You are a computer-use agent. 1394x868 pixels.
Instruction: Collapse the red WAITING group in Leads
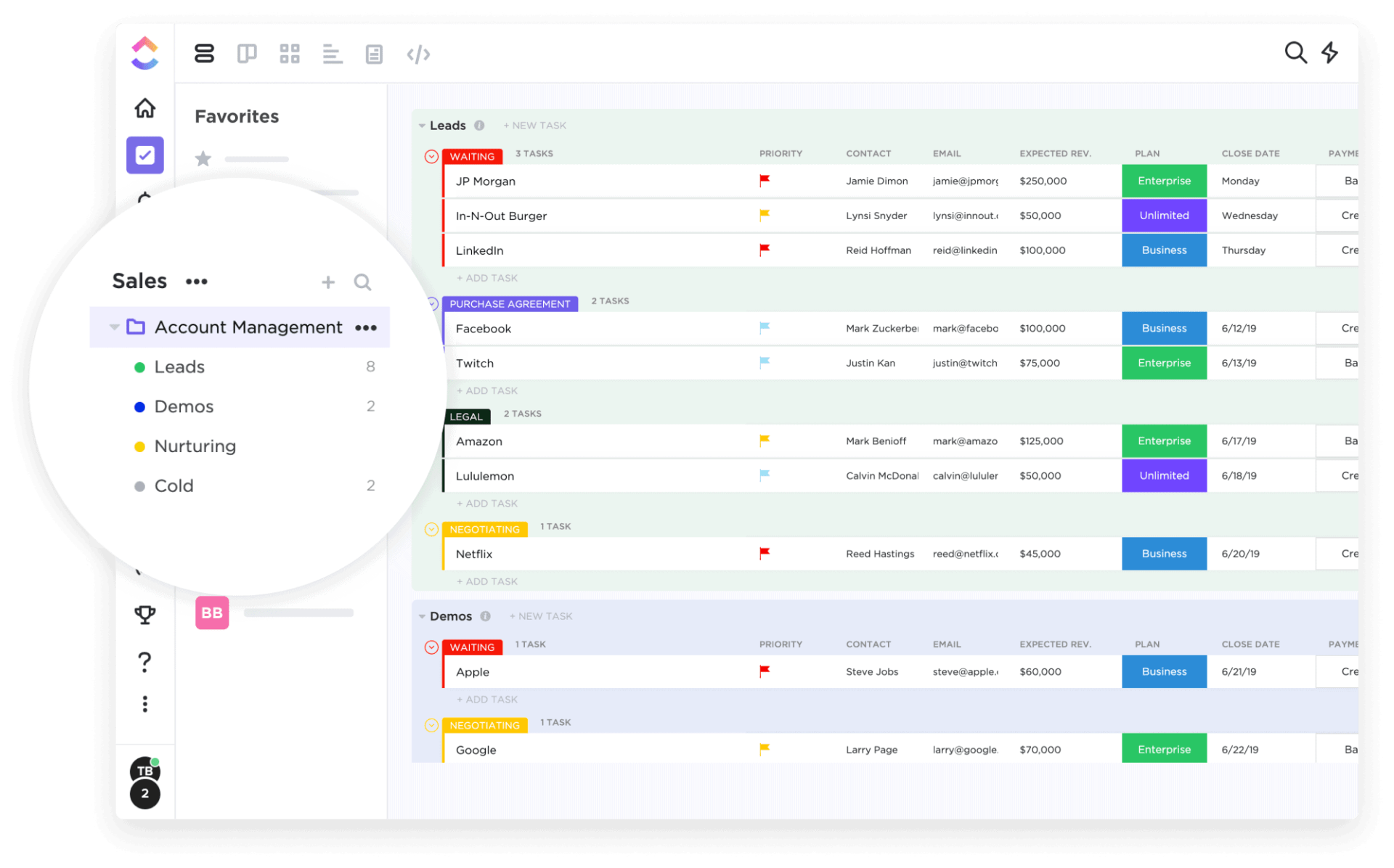coord(431,157)
